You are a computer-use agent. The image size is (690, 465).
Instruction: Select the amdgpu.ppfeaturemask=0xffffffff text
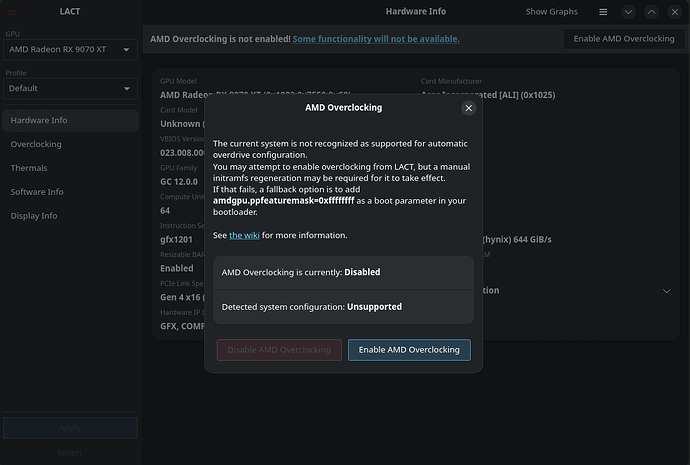click(x=283, y=201)
